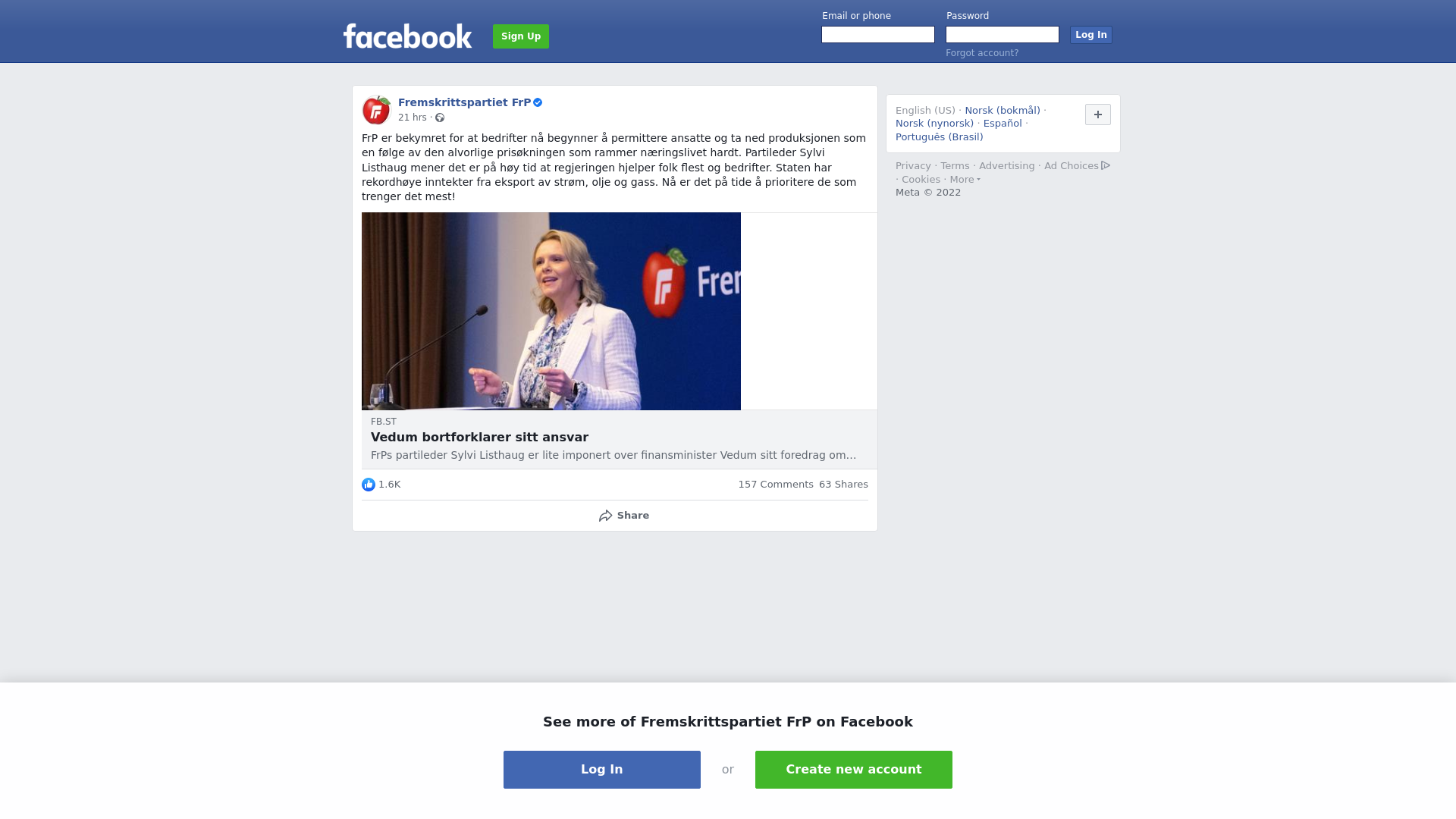This screenshot has height=819, width=1456.
Task: Click the blue like reaction icon
Action: click(x=369, y=485)
